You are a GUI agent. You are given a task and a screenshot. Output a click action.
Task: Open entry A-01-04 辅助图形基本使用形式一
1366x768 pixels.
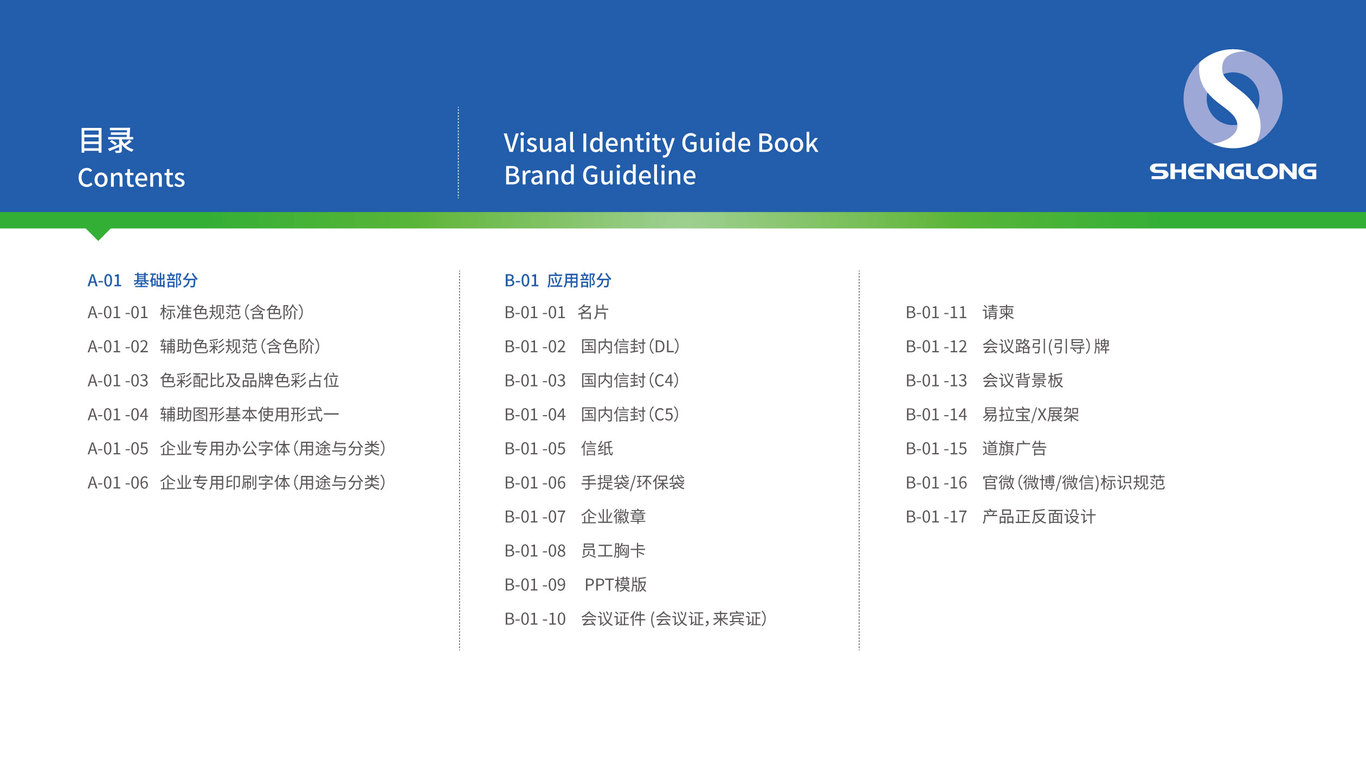214,414
